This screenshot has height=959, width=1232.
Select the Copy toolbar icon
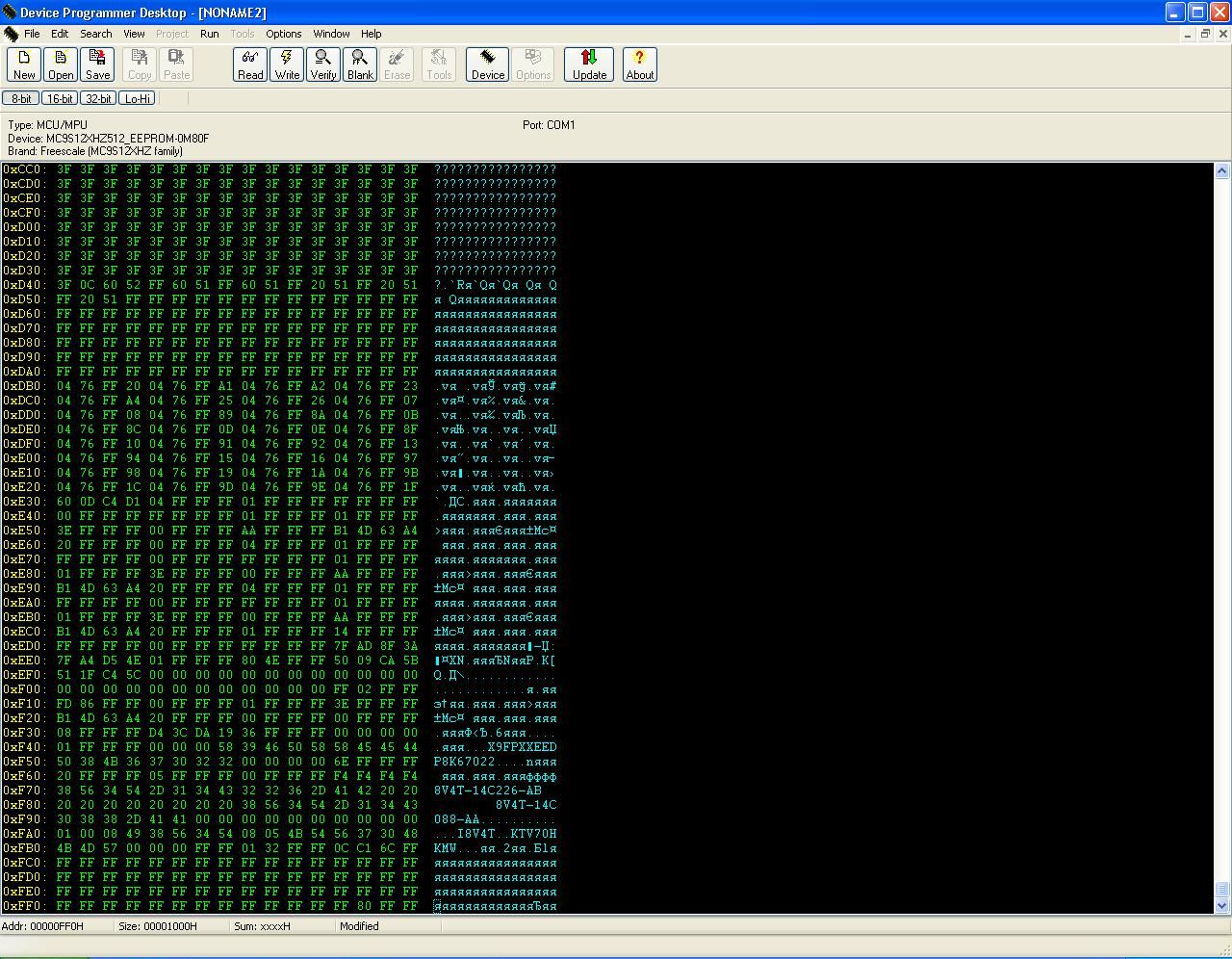point(140,65)
